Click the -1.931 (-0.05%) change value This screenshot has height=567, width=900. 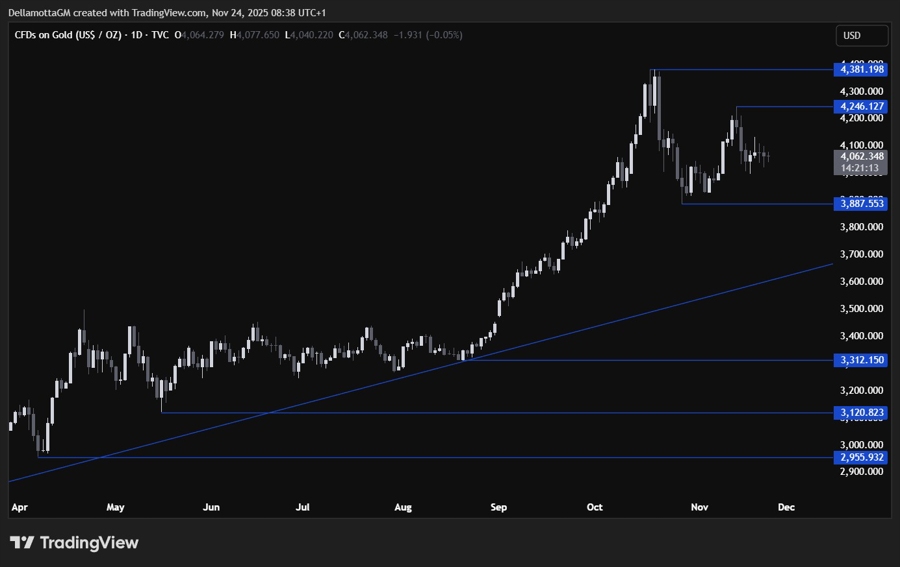(x=432, y=35)
